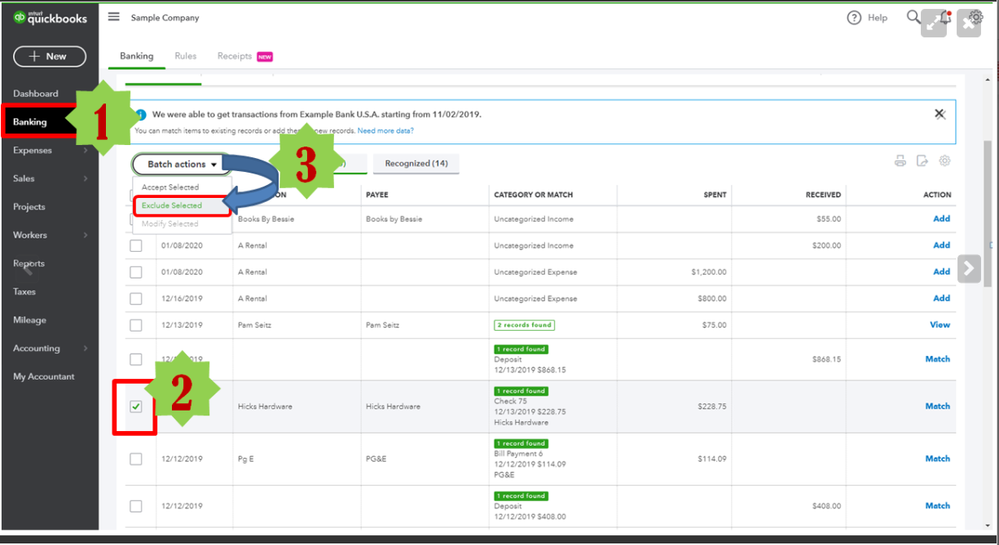Go to Dashboard in sidebar
Viewport: 999px width, 545px height.
[36, 94]
